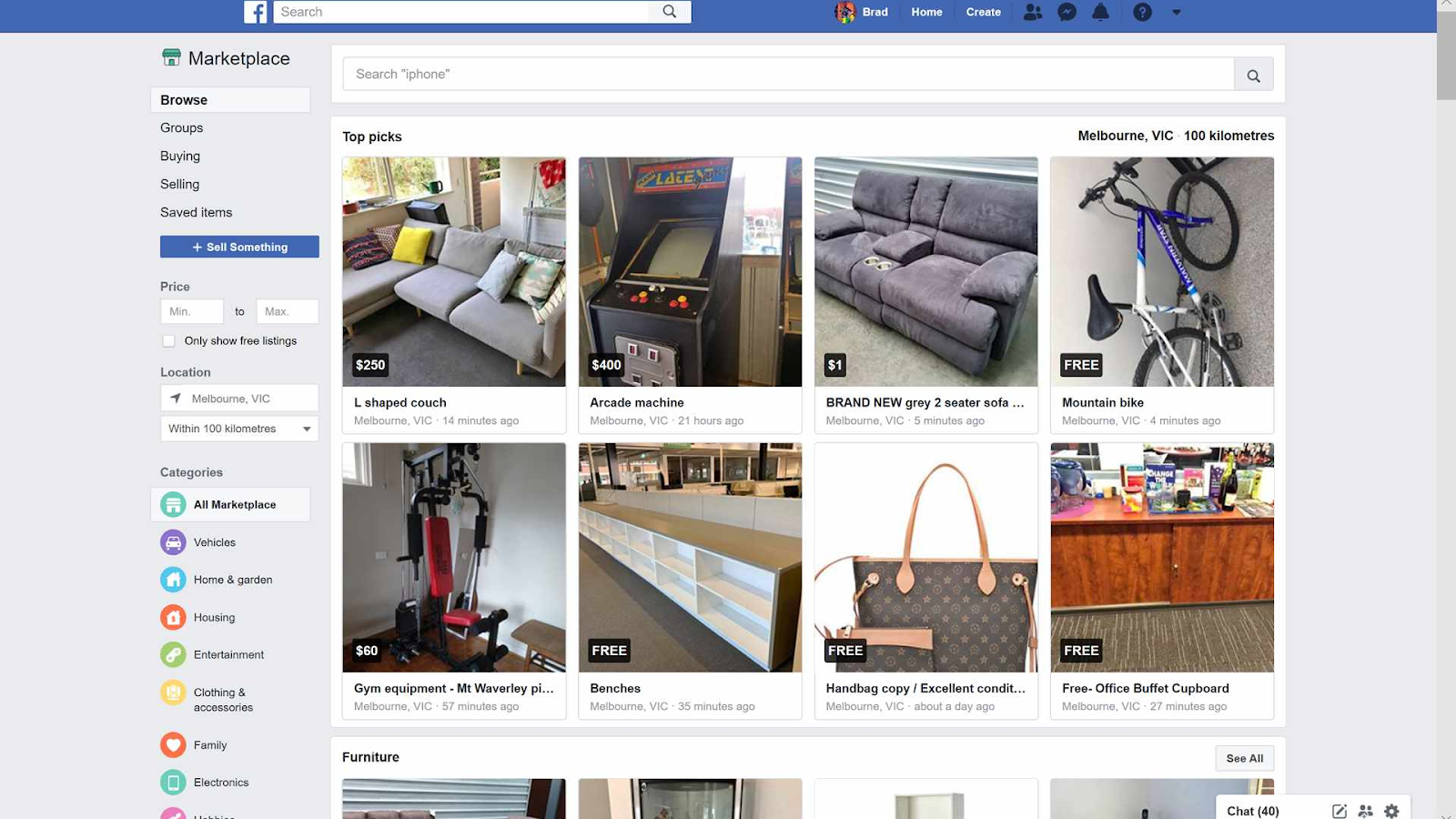This screenshot has width=1456, height=819.
Task: Select the Housing category icon
Action: tap(173, 617)
